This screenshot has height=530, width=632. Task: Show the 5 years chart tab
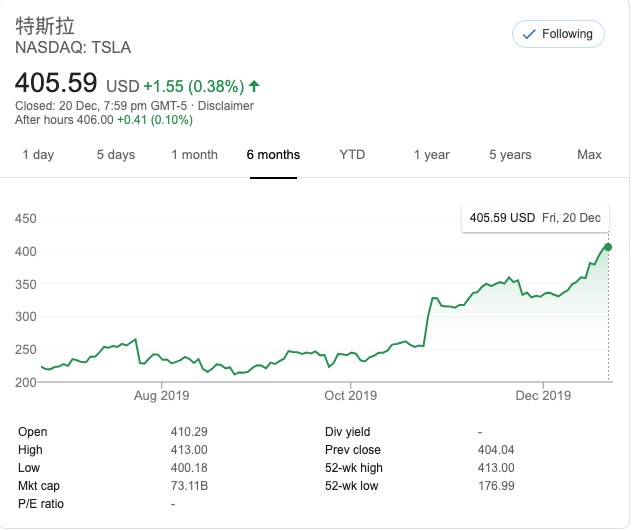click(510, 155)
